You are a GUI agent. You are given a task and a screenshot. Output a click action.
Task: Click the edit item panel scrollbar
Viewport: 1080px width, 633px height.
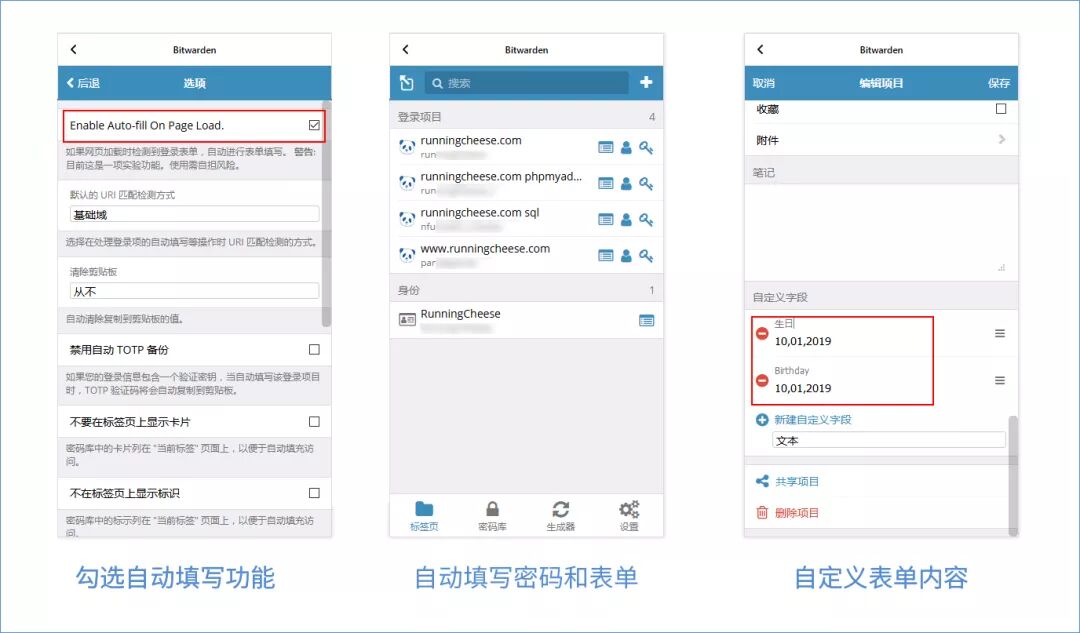point(1012,475)
